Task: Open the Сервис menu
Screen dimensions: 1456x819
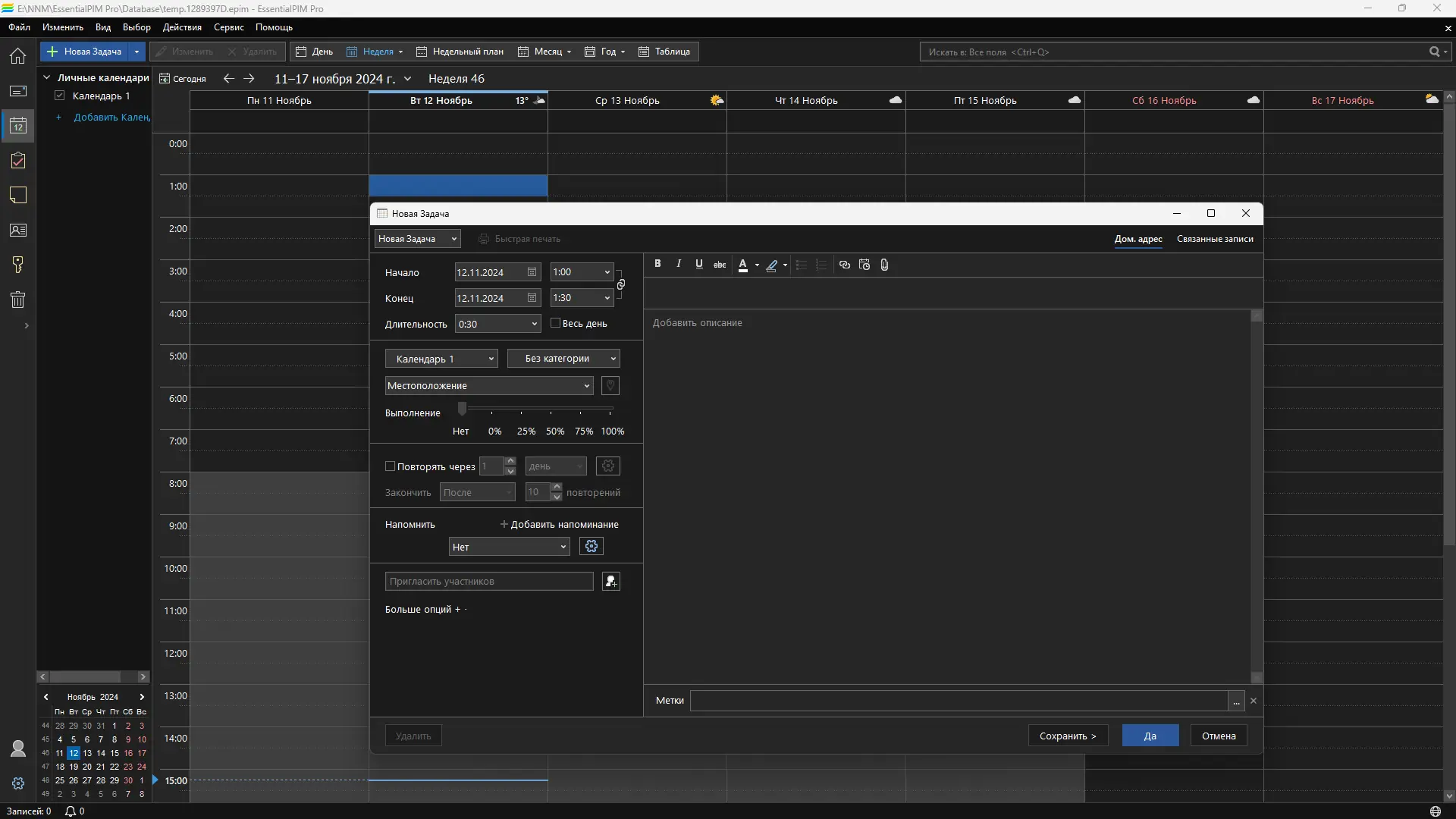Action: pyautogui.click(x=228, y=27)
